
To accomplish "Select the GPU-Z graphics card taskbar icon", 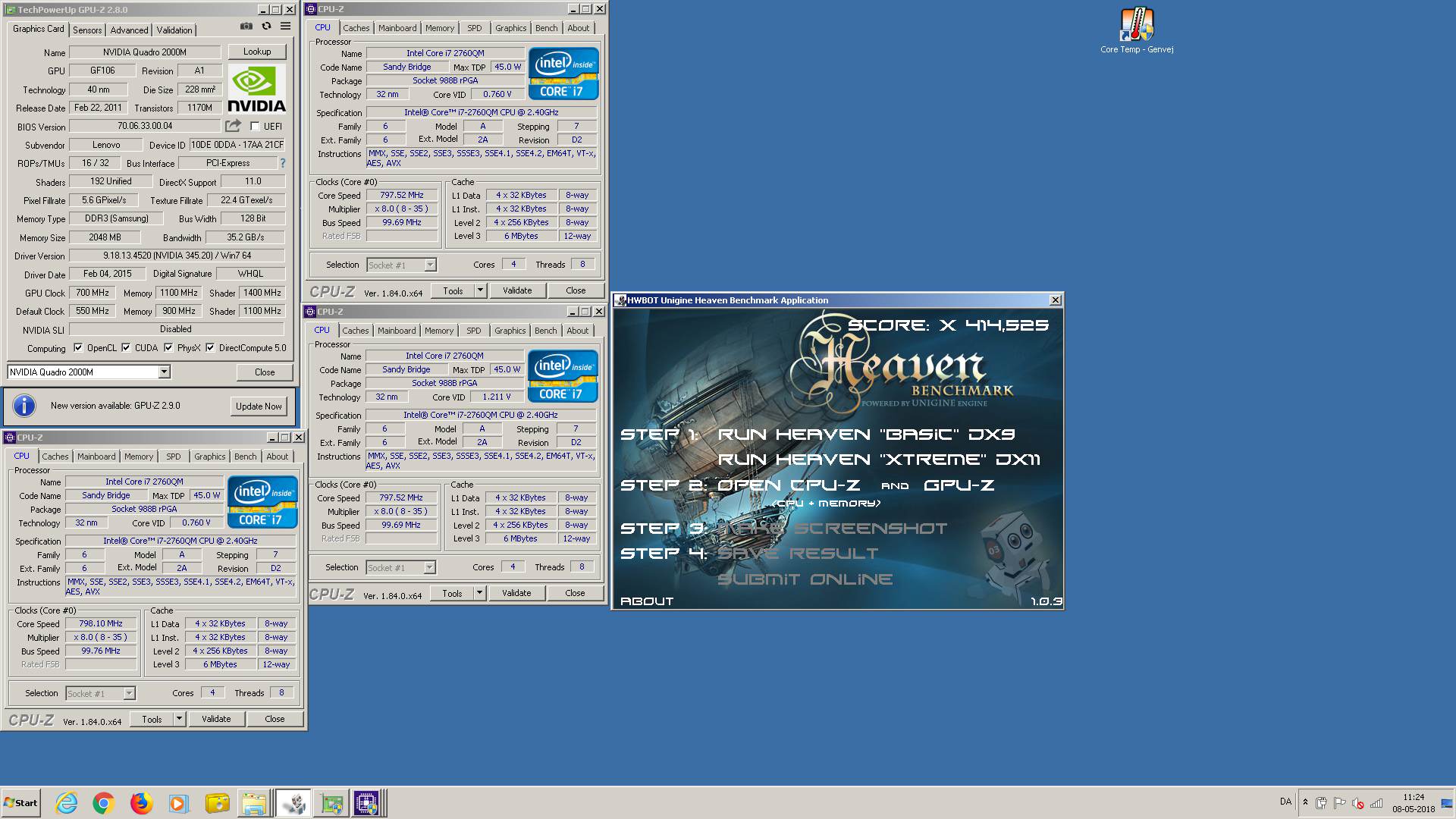I will tap(331, 803).
